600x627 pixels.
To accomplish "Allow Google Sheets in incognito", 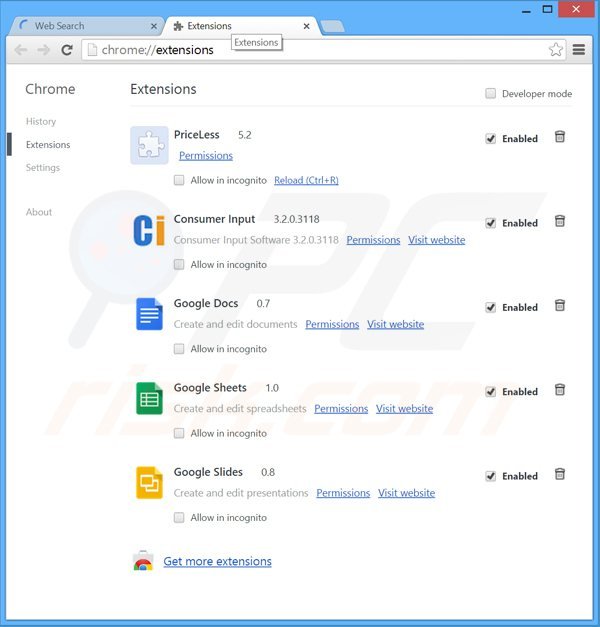I will (179, 433).
